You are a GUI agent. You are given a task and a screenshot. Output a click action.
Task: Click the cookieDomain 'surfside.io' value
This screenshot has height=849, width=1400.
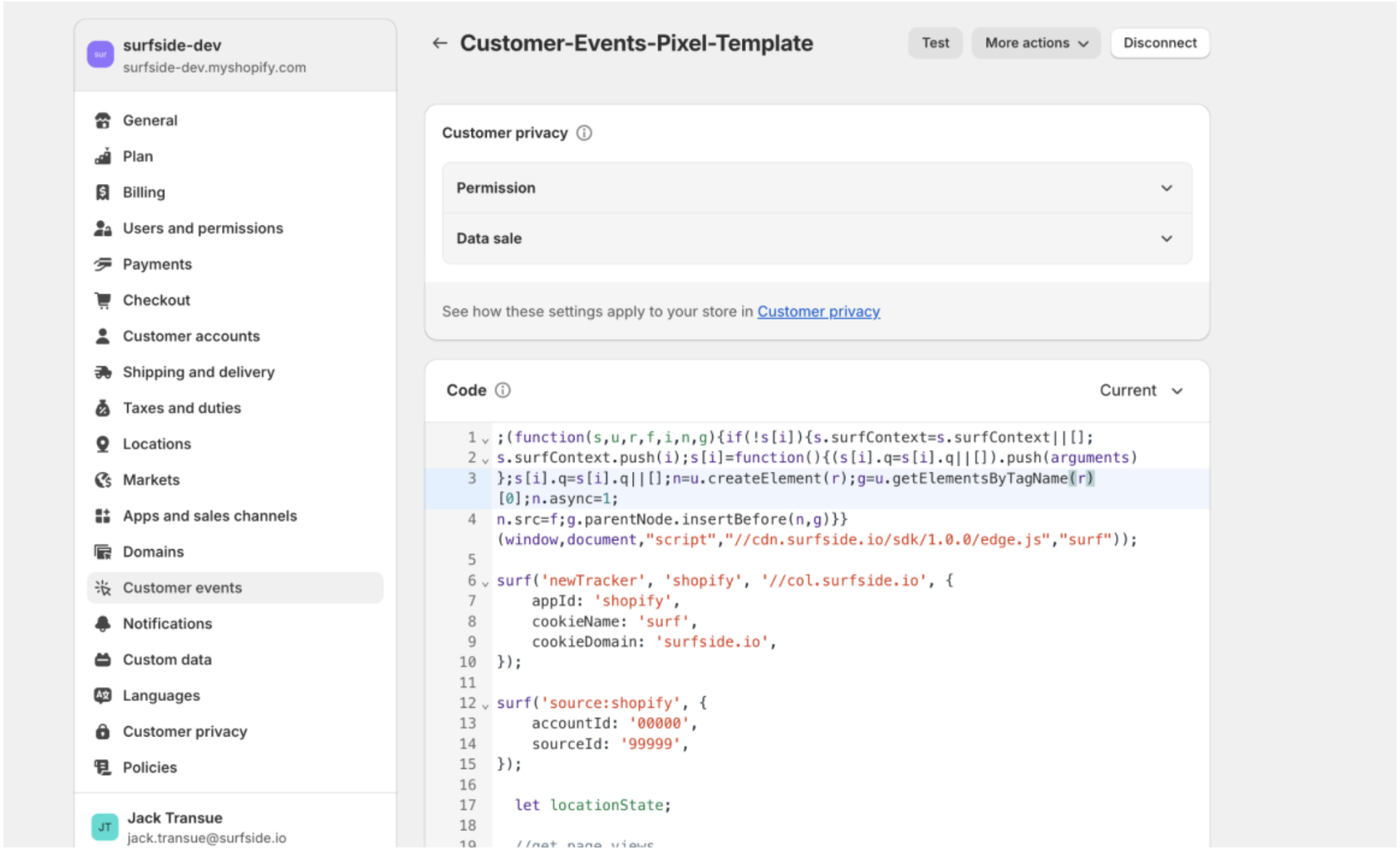coord(712,642)
